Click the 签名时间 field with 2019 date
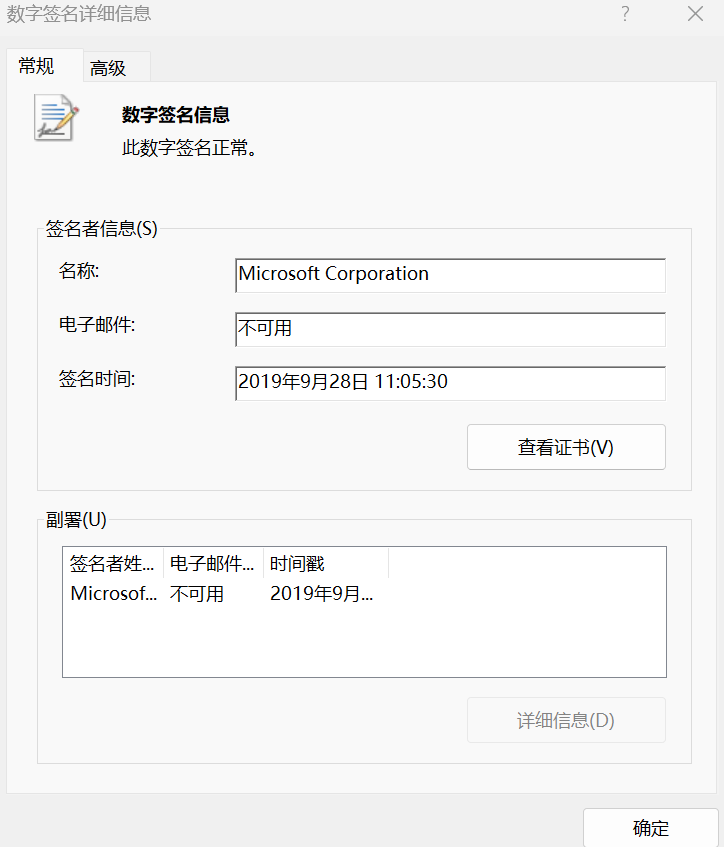 (x=450, y=382)
